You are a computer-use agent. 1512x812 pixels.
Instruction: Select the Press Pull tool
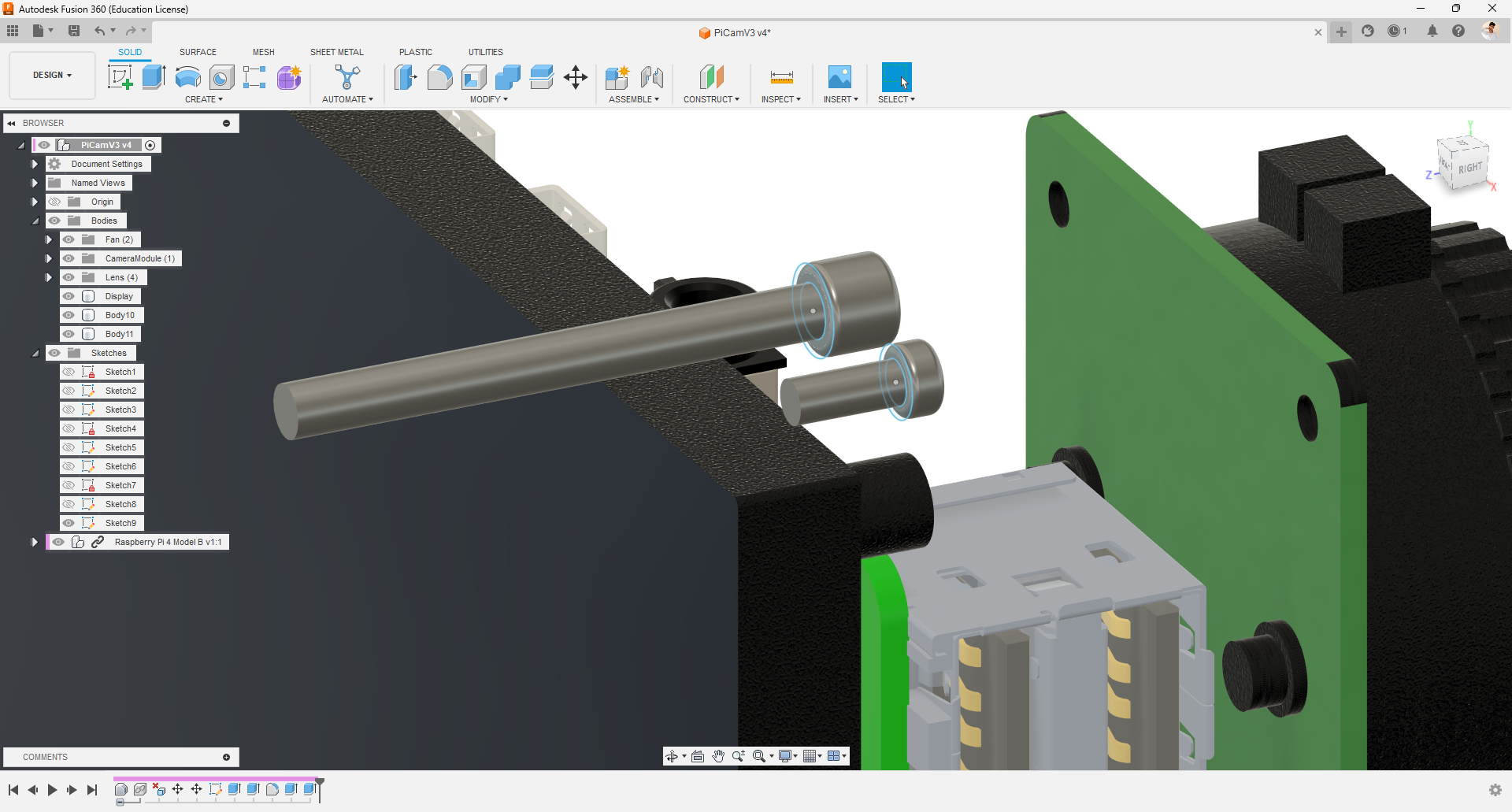(406, 77)
